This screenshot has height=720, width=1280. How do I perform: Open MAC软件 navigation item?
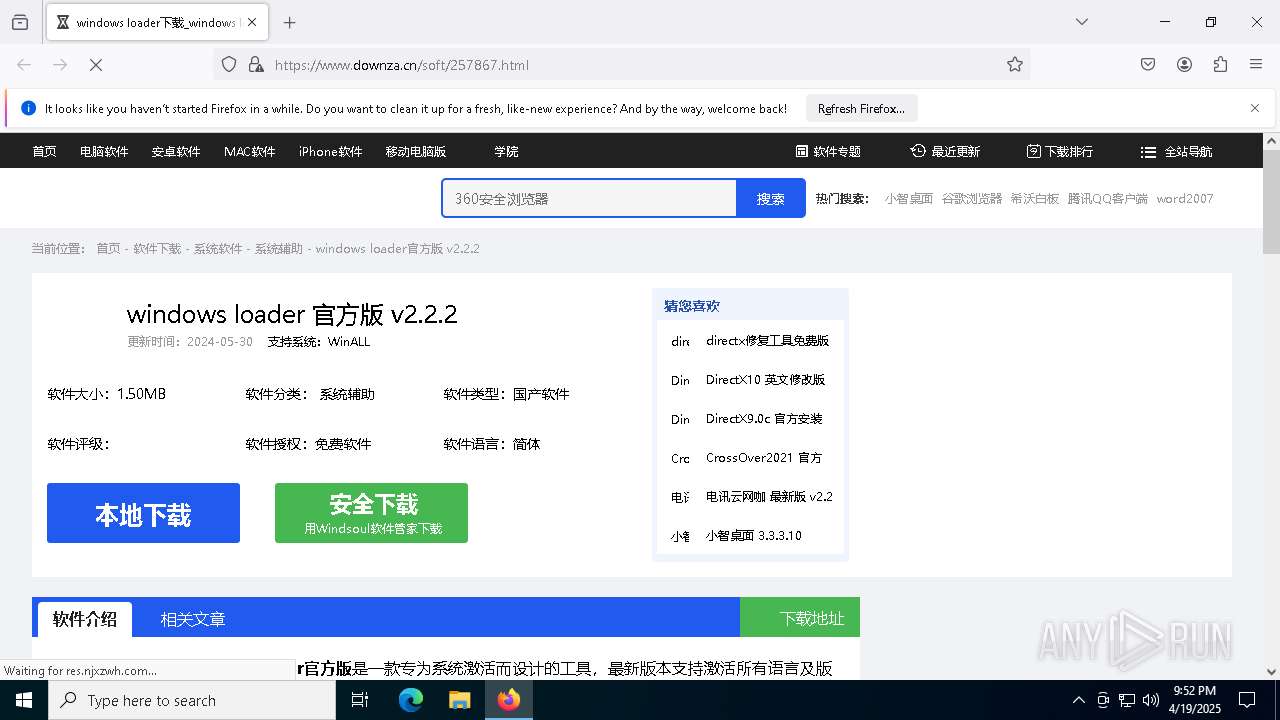pyautogui.click(x=249, y=152)
